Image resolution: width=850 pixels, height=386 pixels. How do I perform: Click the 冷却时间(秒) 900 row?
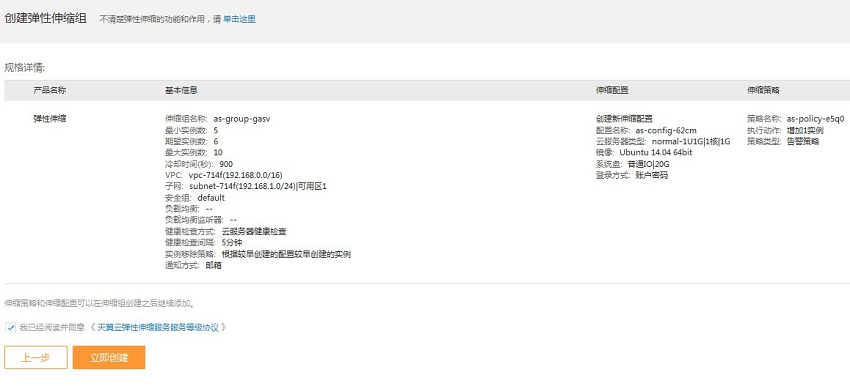click(x=199, y=164)
